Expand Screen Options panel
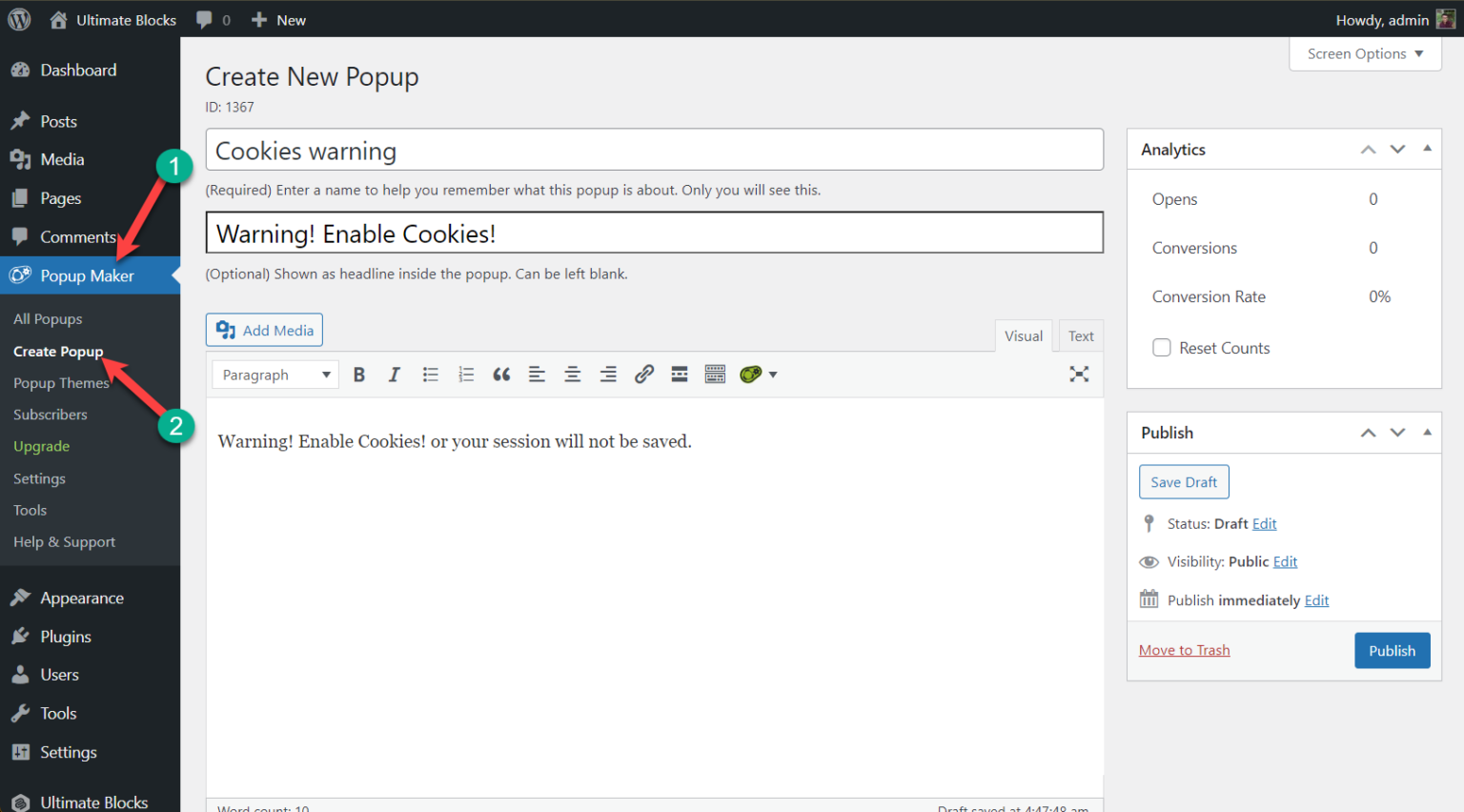Screen dimensions: 1464x812 click(1365, 54)
